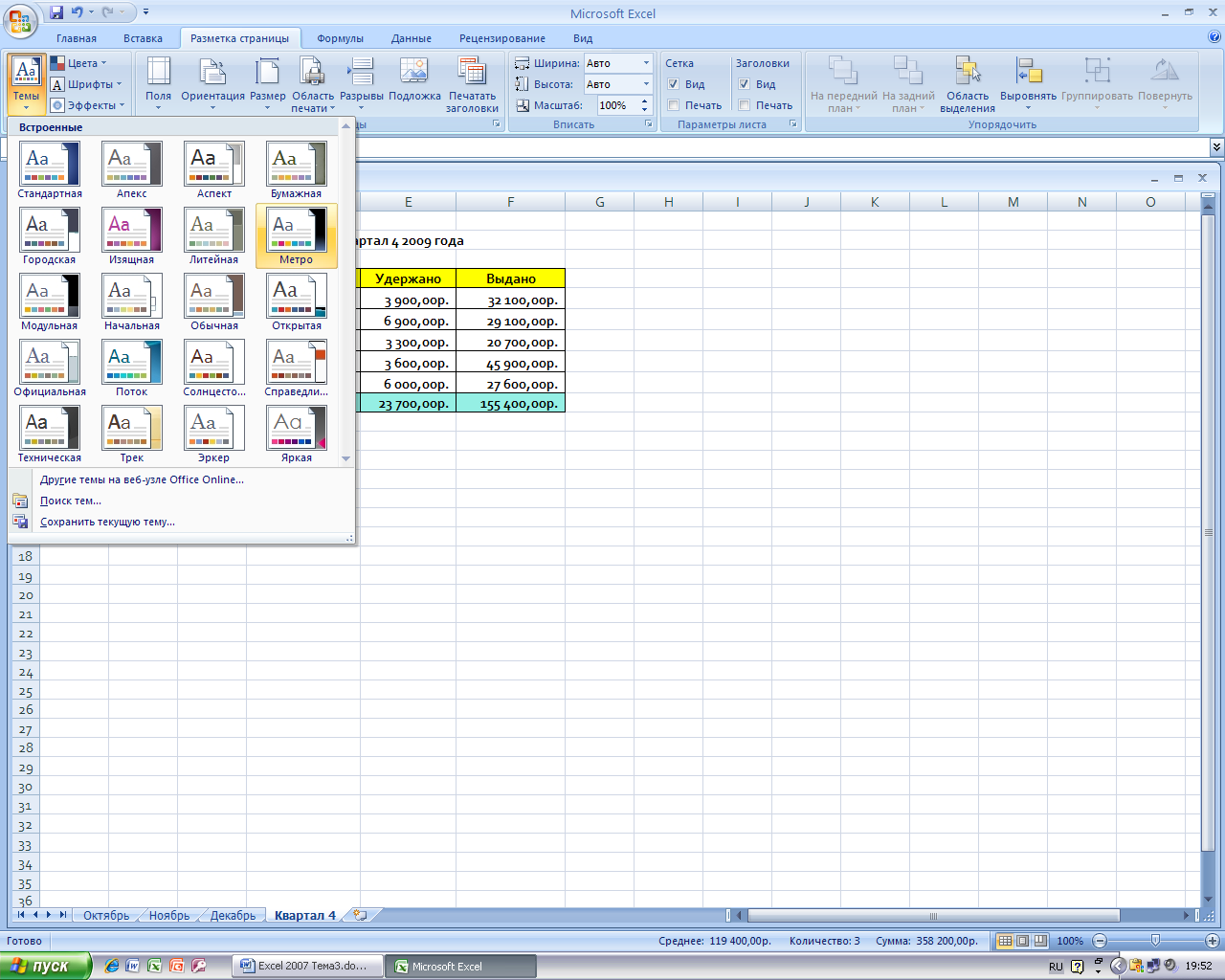1225x980 pixels.
Task: Open Подложка background picture
Action: [x=414, y=83]
